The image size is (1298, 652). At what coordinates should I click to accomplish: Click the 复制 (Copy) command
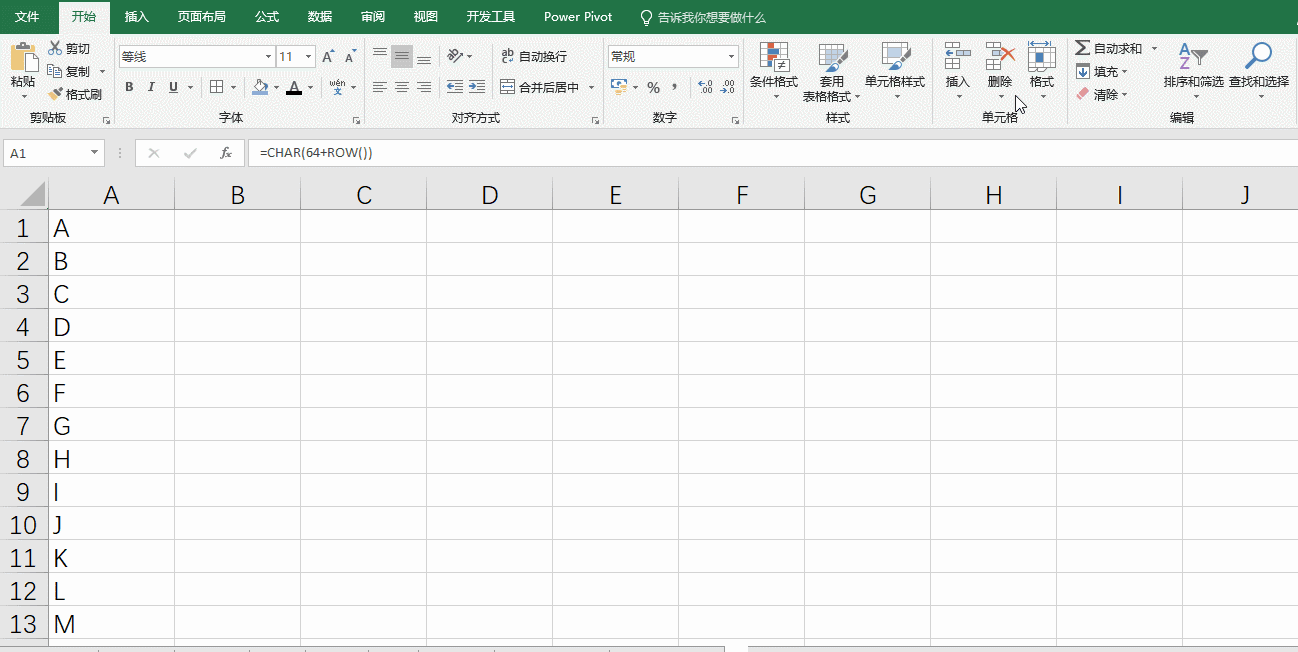[76, 71]
